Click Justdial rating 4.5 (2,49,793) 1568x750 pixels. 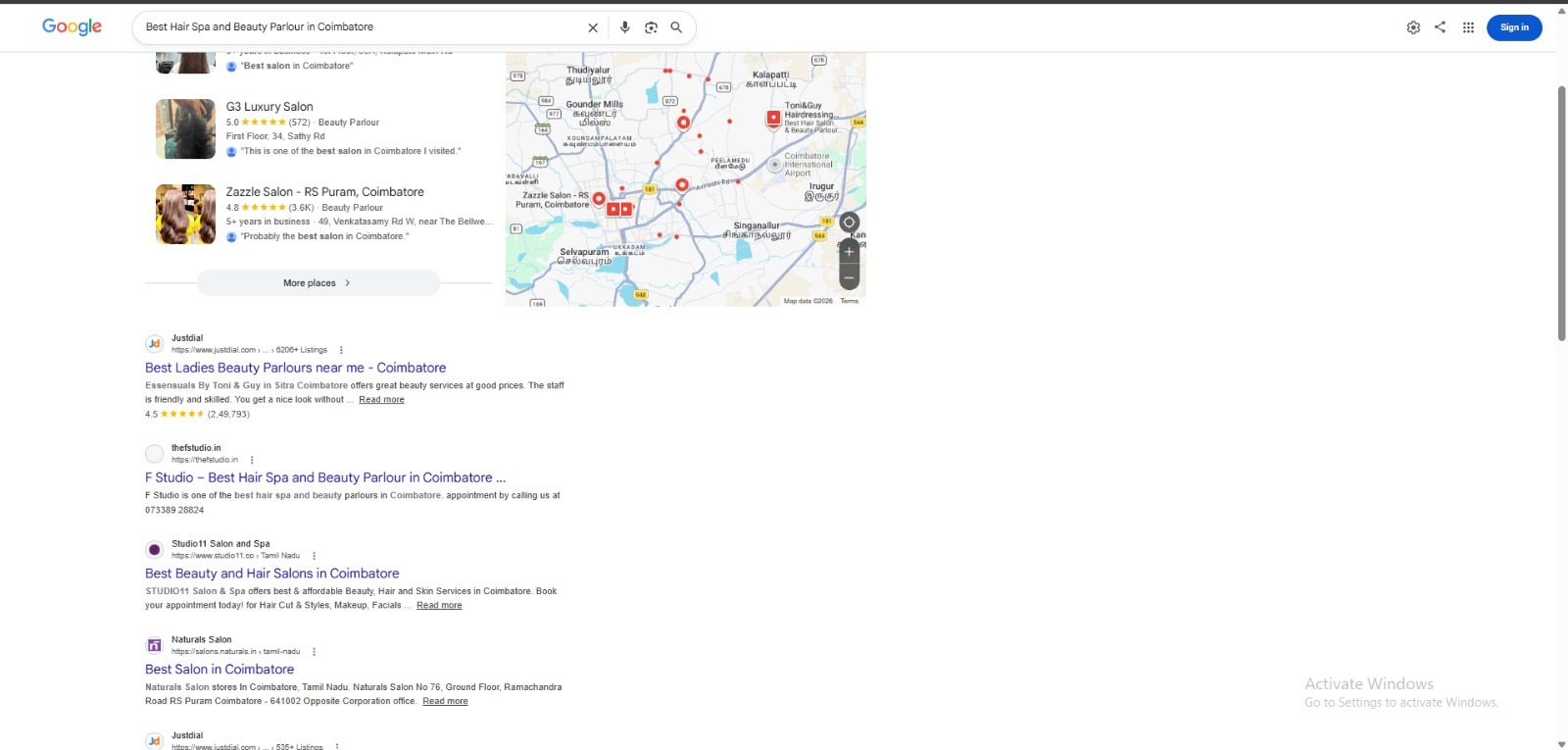[x=197, y=415]
